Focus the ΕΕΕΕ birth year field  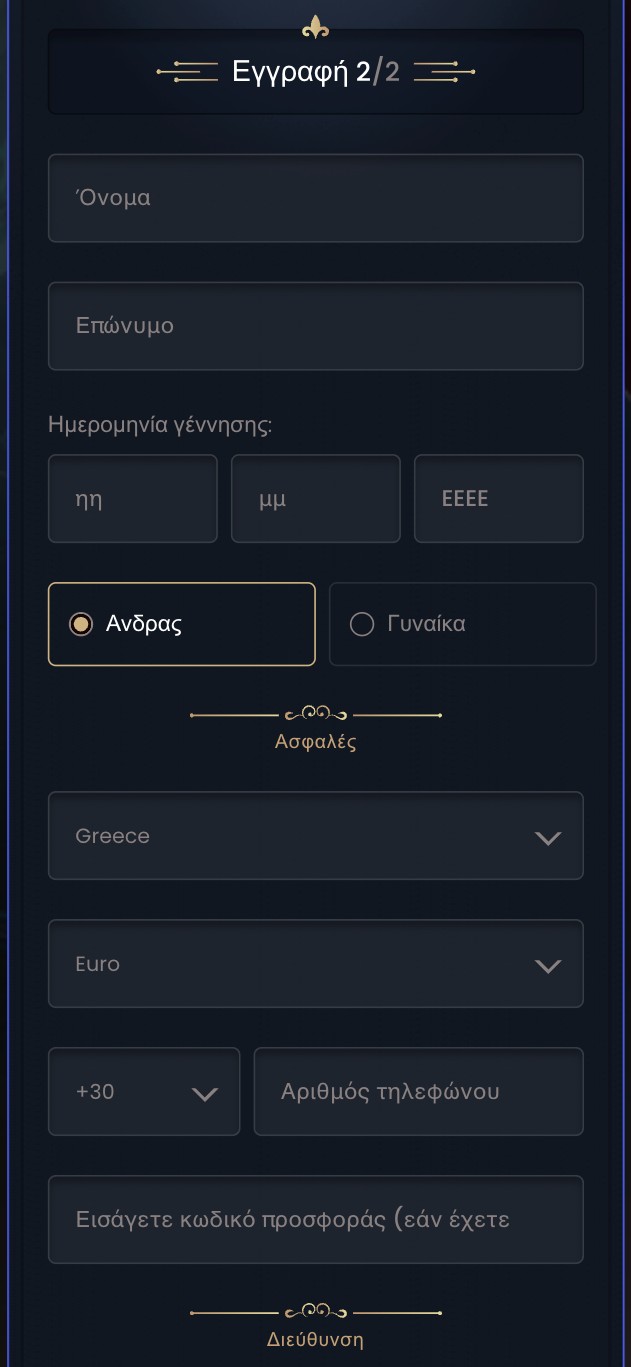(498, 499)
